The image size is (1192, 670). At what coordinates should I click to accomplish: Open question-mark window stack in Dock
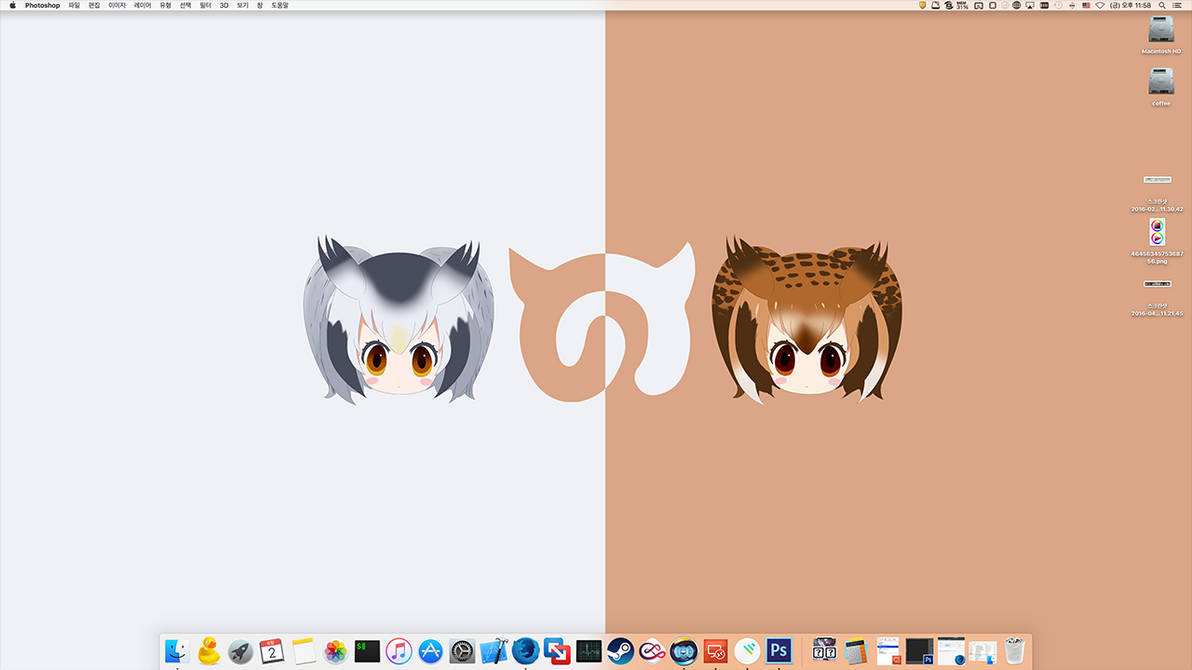824,651
